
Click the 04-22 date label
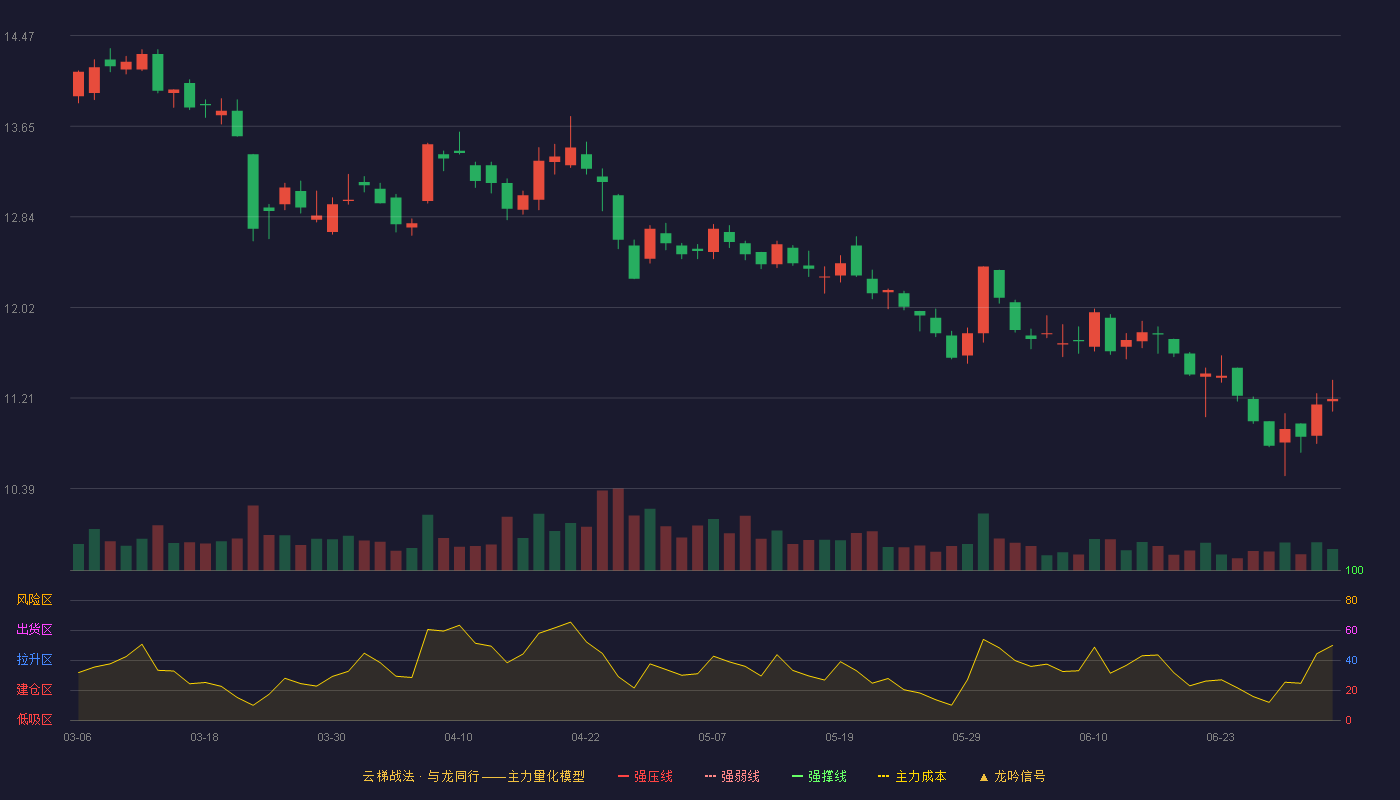585,737
